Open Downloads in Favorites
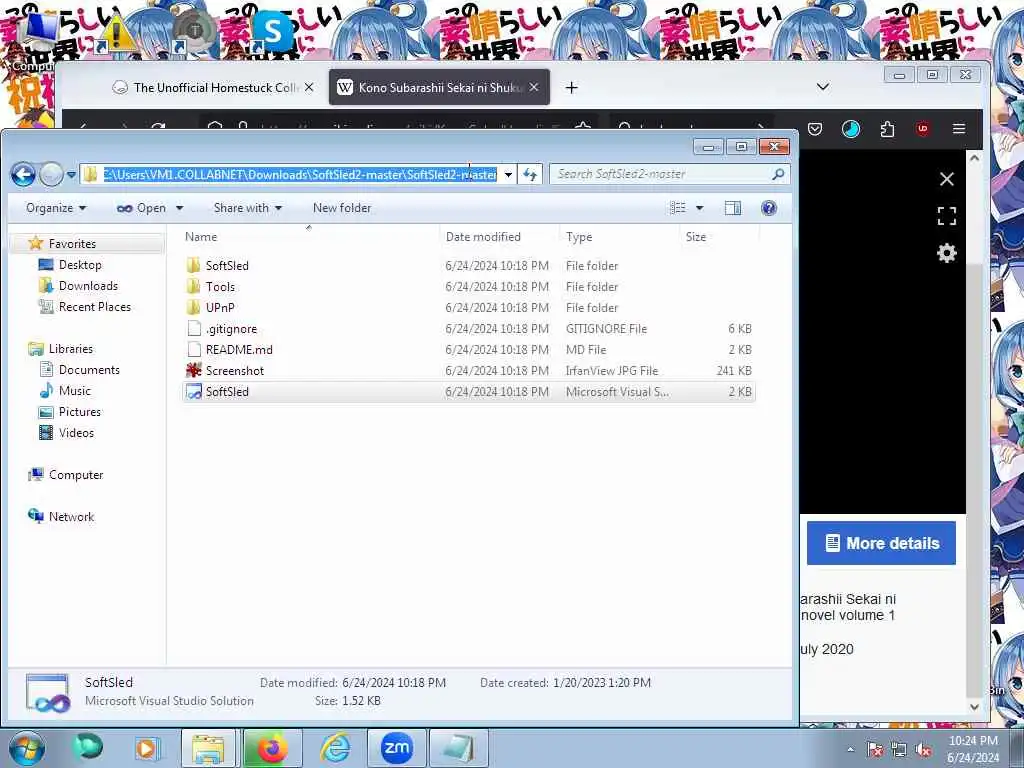The image size is (1024, 768). click(x=88, y=285)
